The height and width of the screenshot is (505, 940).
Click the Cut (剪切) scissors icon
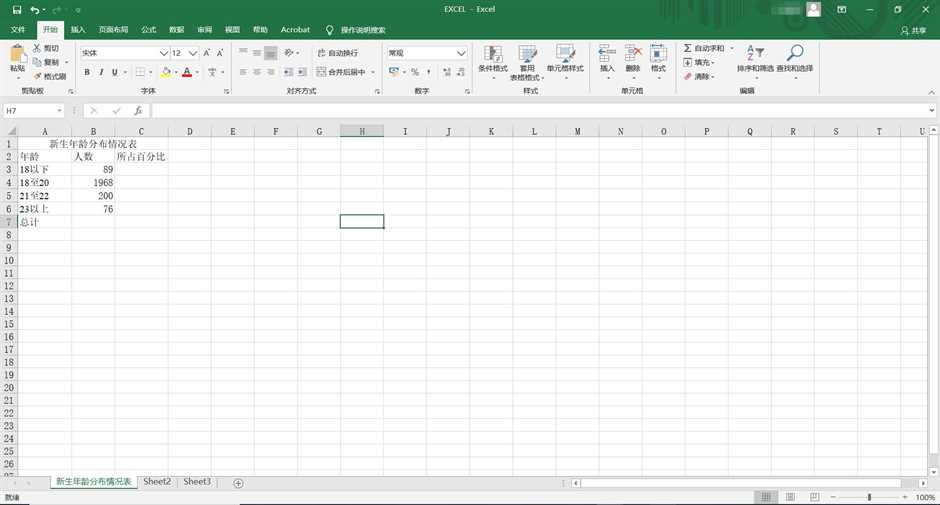37,48
